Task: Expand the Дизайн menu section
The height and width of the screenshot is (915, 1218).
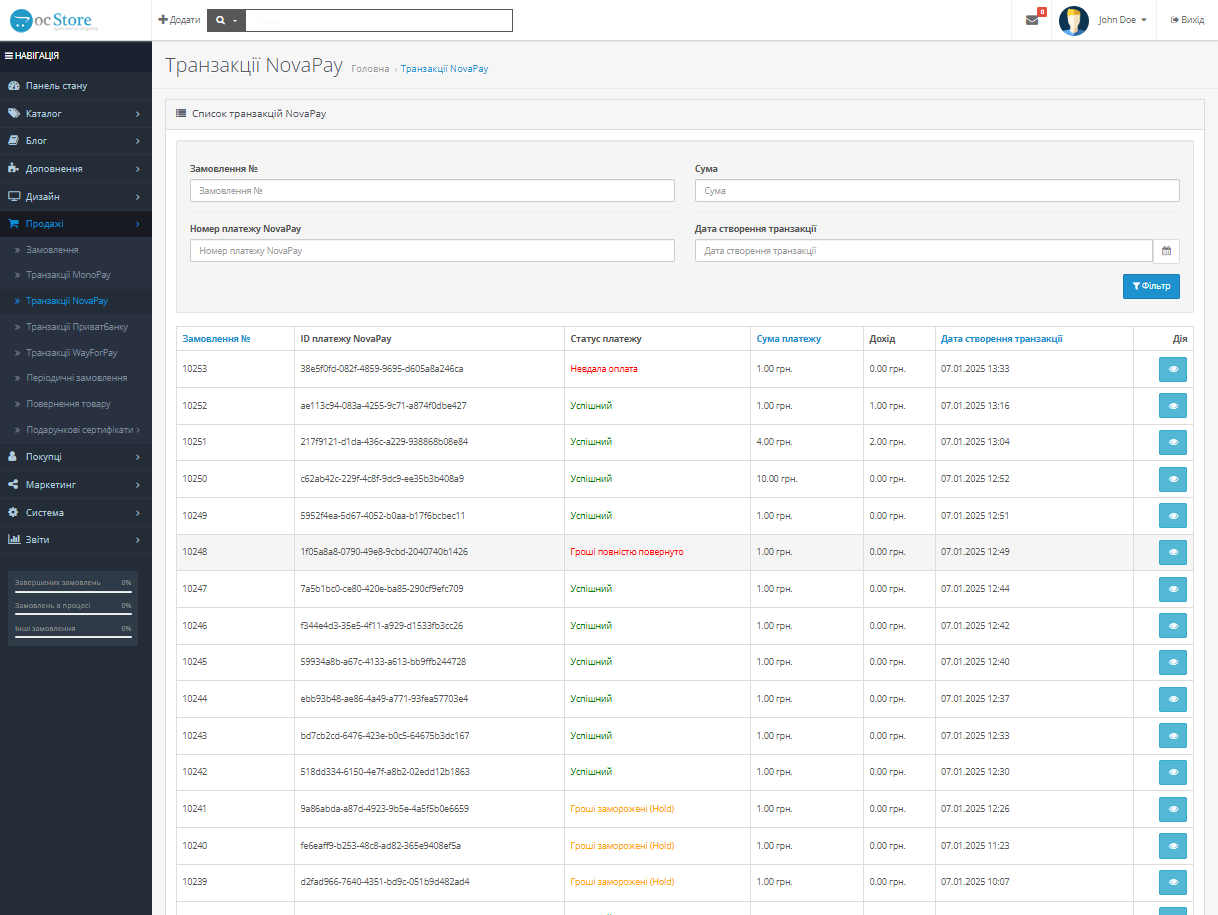Action: (x=76, y=197)
